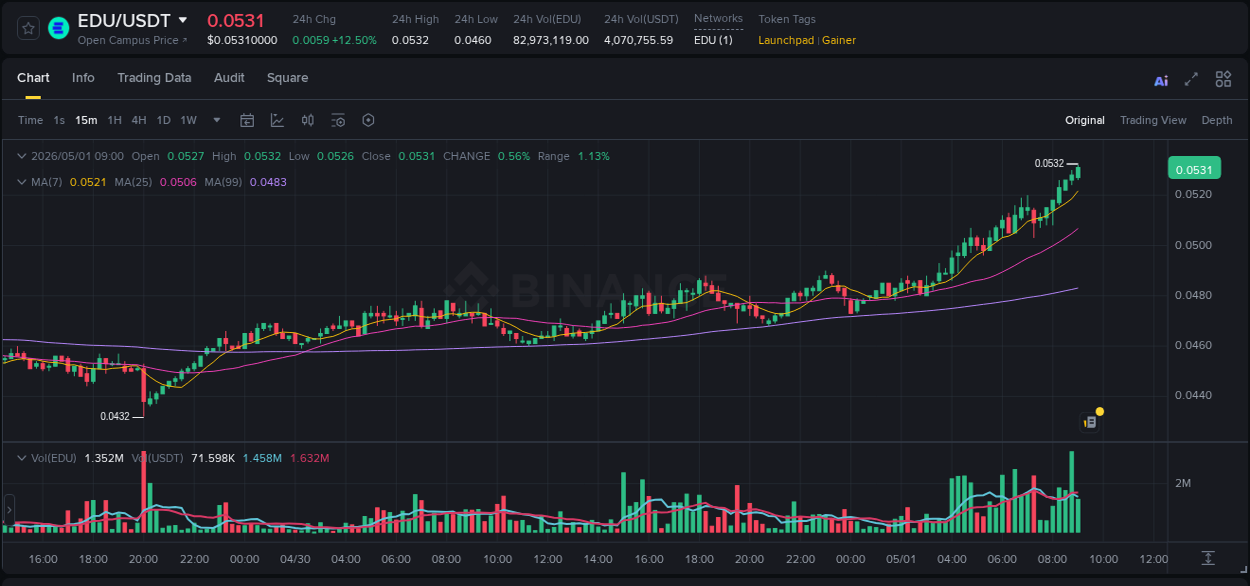Select the 1s interval

point(59,120)
